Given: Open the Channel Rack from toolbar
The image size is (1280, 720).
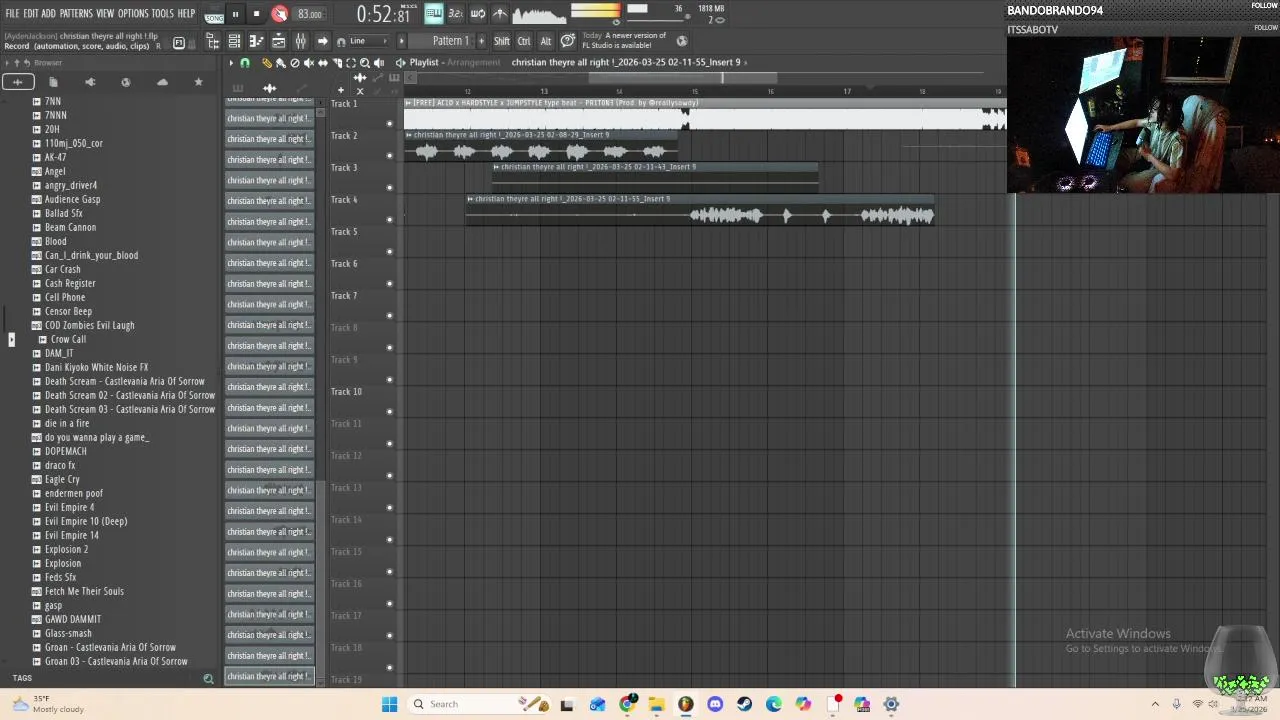Looking at the screenshot, I should (234, 41).
